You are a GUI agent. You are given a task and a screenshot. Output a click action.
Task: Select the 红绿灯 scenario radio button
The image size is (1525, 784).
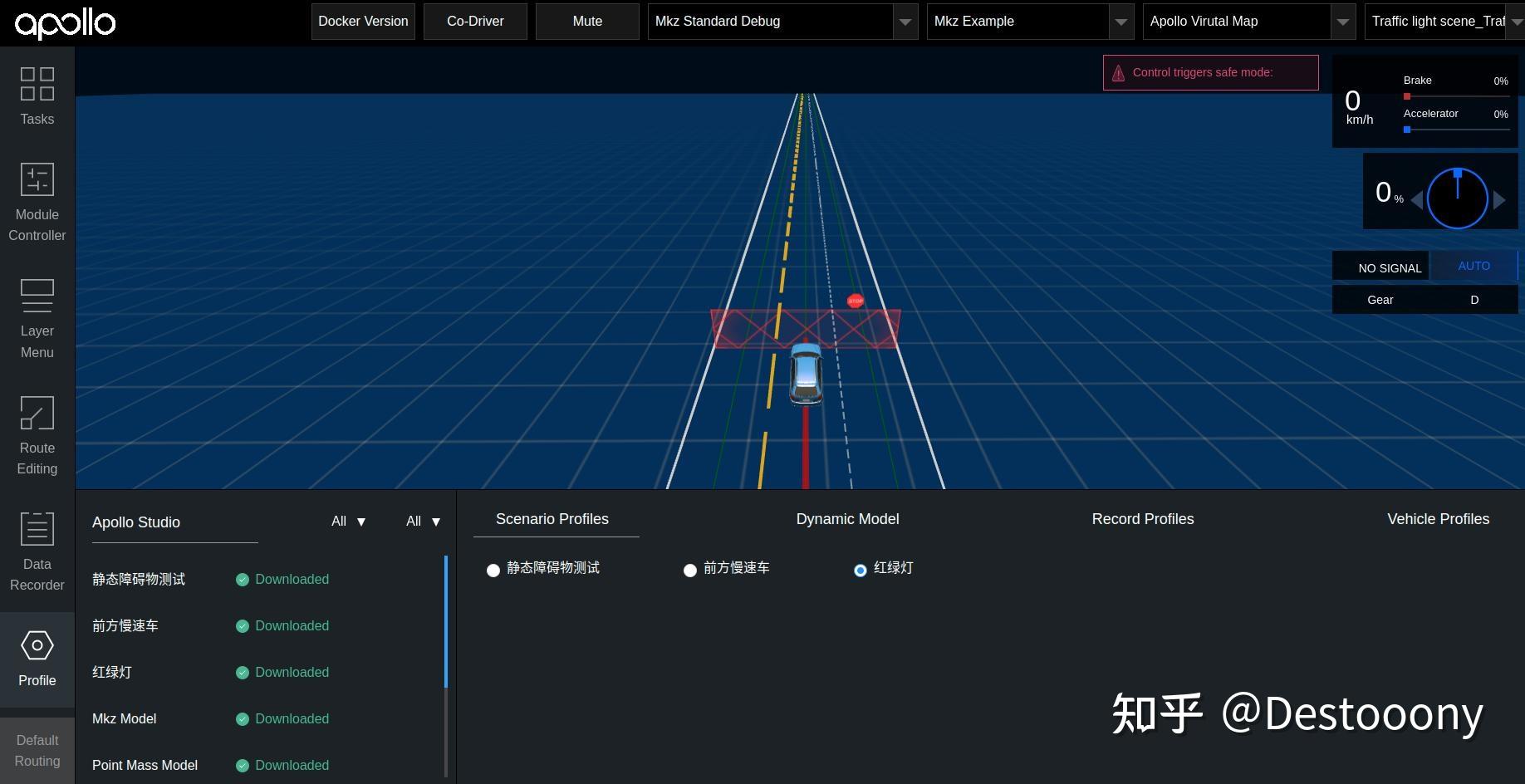coord(860,570)
